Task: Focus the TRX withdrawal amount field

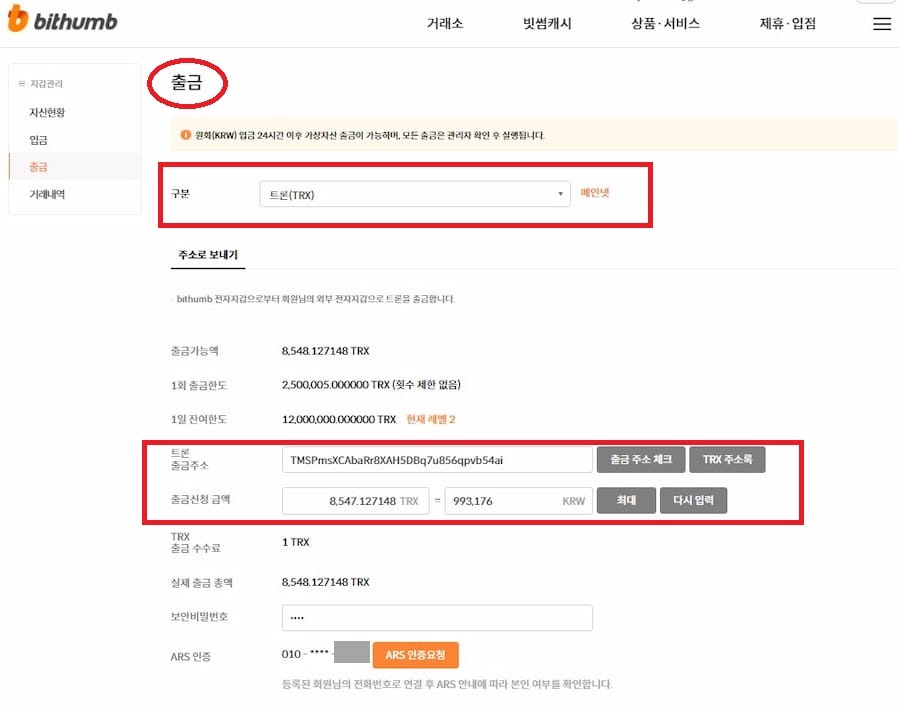Action: coord(355,501)
